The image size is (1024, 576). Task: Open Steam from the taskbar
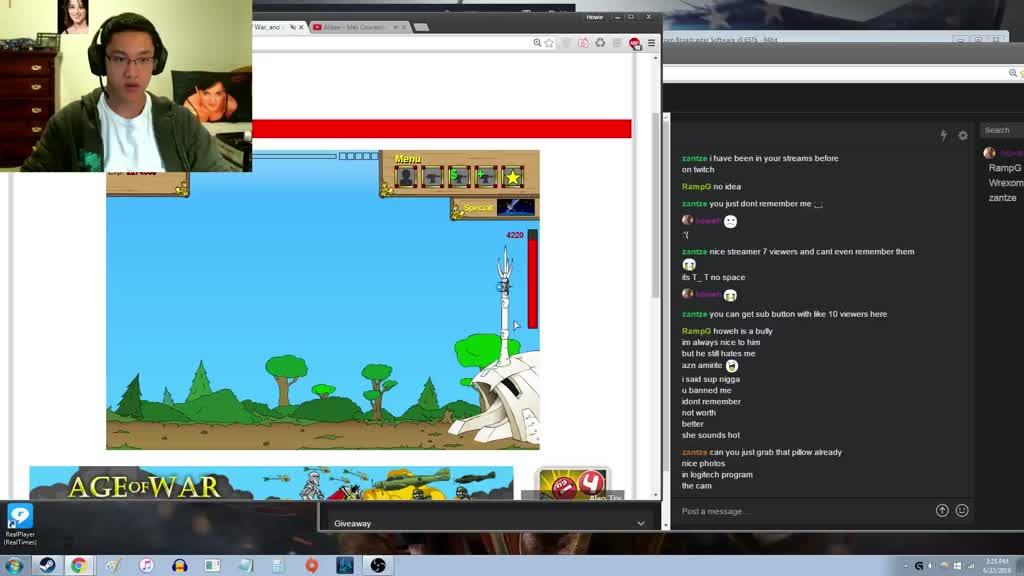point(47,566)
